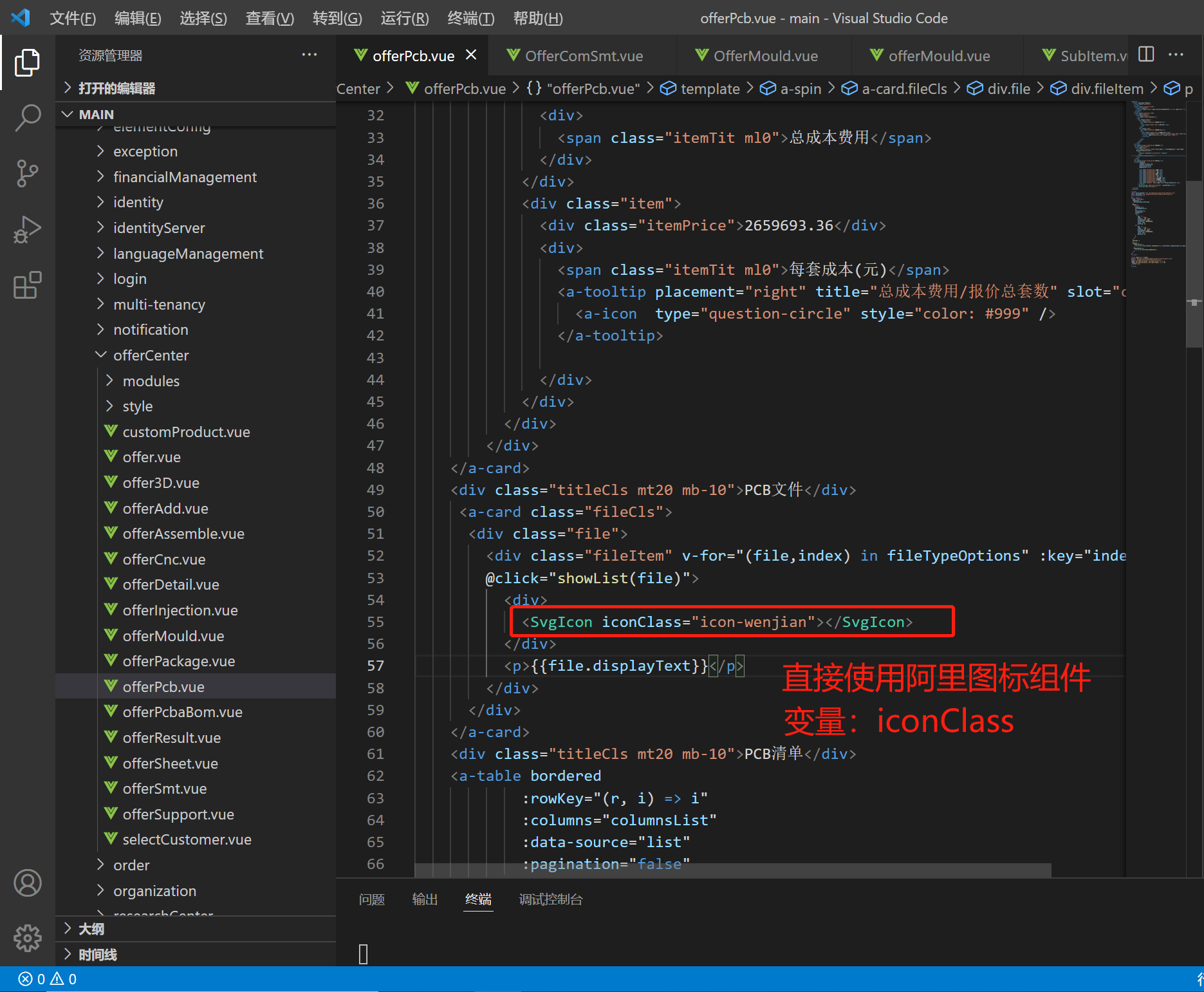Expand the 大纲 outline section
Viewport: 1204px width, 992px height.
pyautogui.click(x=196, y=929)
